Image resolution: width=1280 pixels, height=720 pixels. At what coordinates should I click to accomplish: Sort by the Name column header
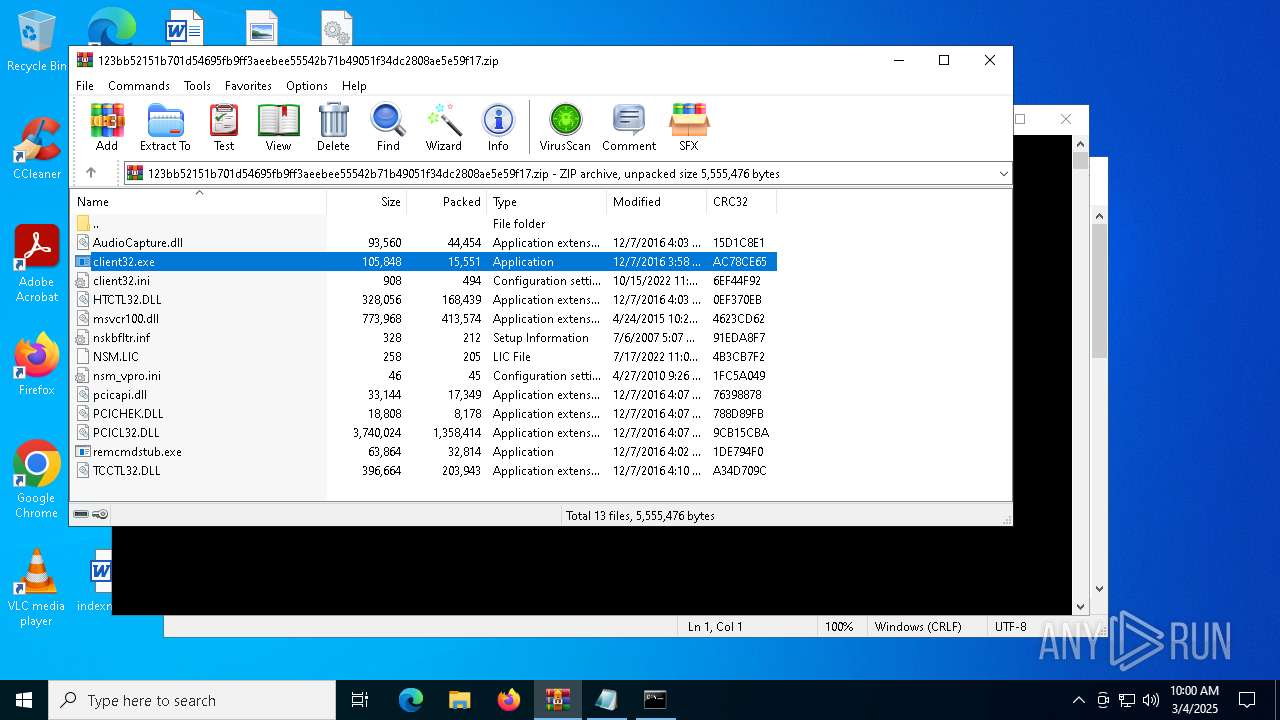(198, 202)
